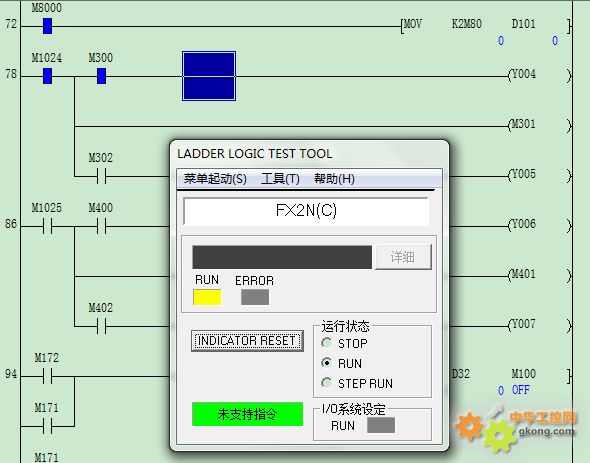Click the green 未支持指令 button
The width and height of the screenshot is (590, 463).
coord(247,414)
